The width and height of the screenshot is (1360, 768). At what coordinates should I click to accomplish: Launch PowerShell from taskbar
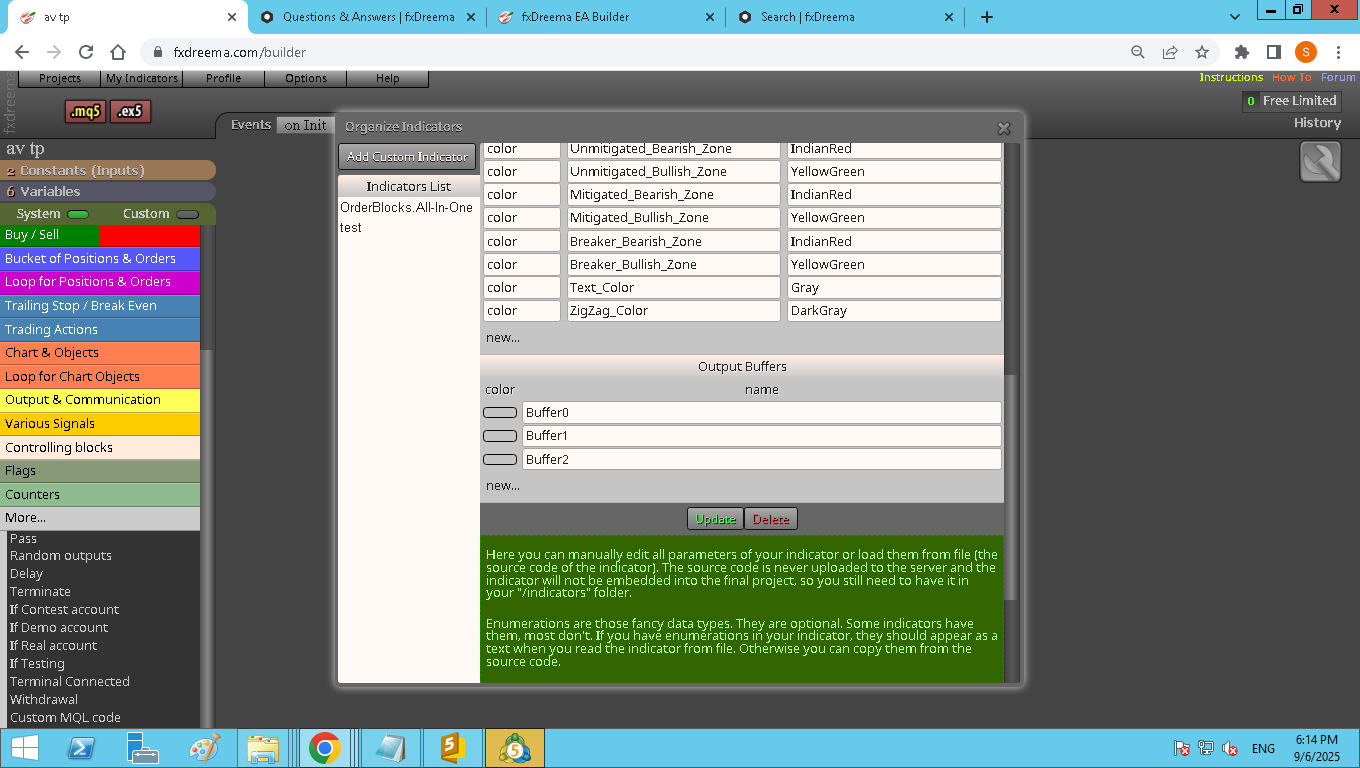81,748
